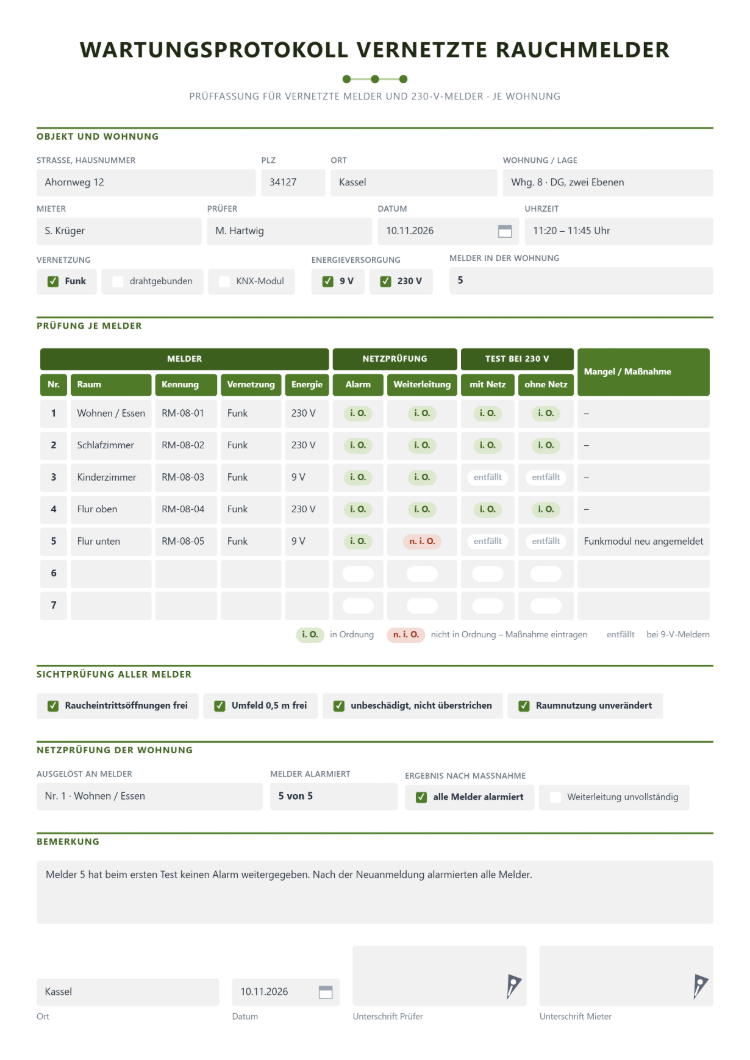Viewport: 750px width, 1060px height.
Task: Click into the Bemerkung text area
Action: [375, 892]
